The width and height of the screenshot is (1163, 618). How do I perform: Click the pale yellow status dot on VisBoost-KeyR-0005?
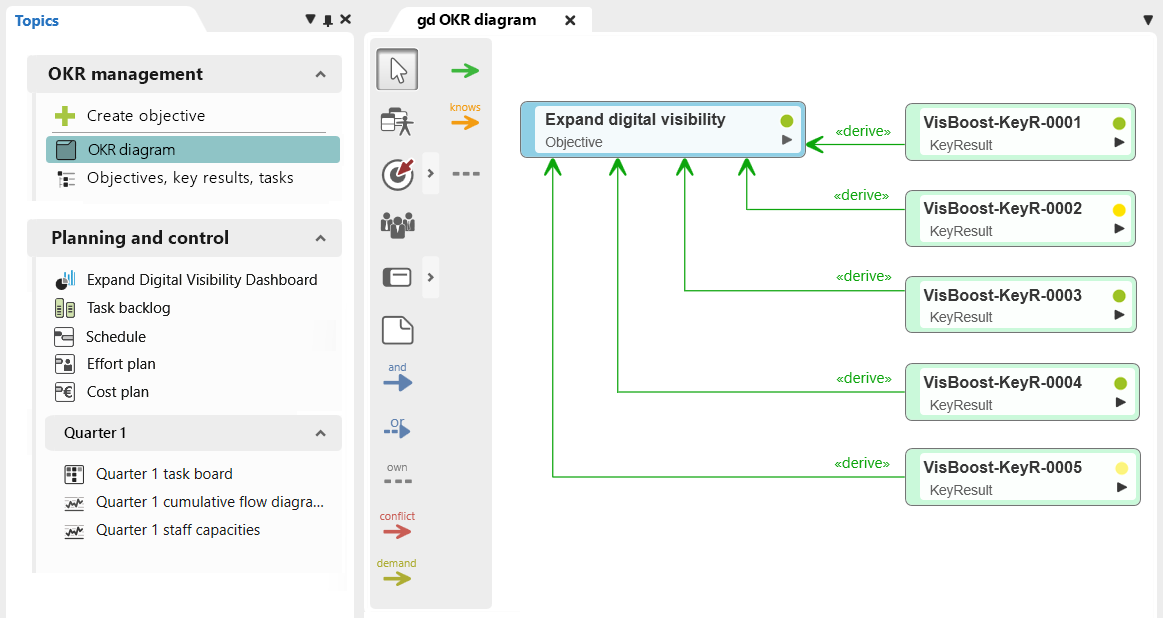[x=1121, y=468]
